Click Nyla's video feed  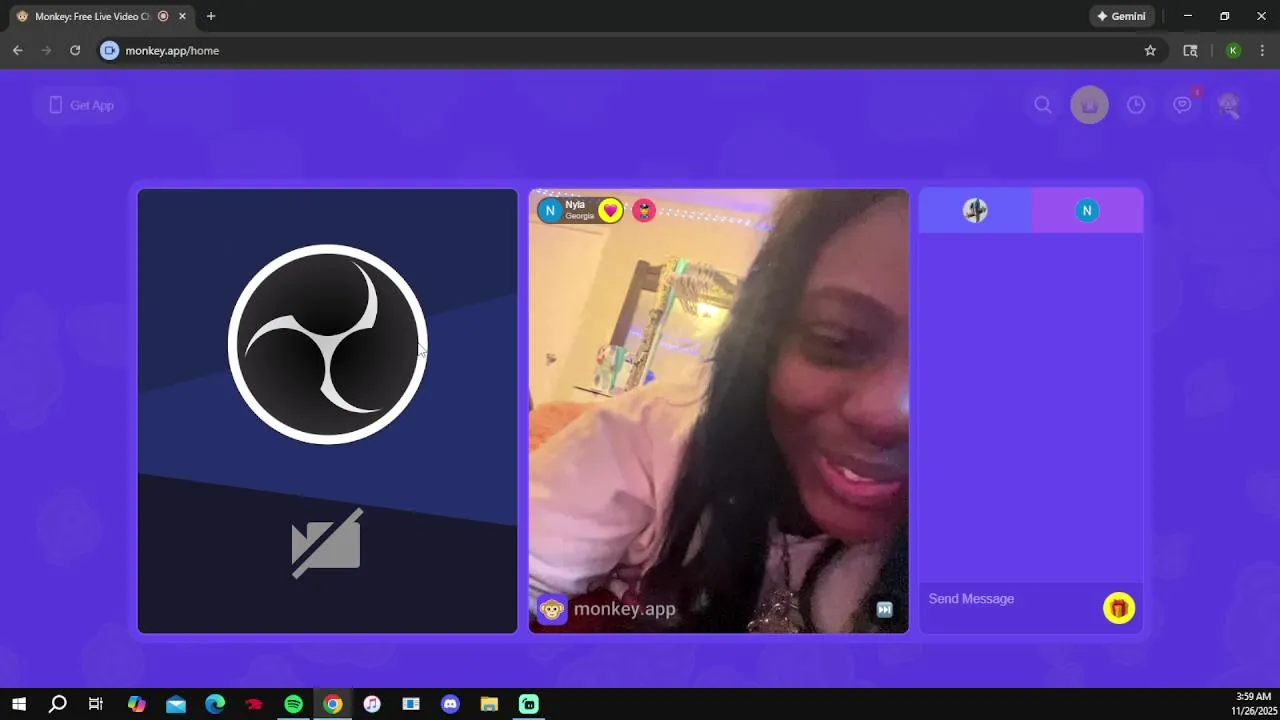click(719, 411)
